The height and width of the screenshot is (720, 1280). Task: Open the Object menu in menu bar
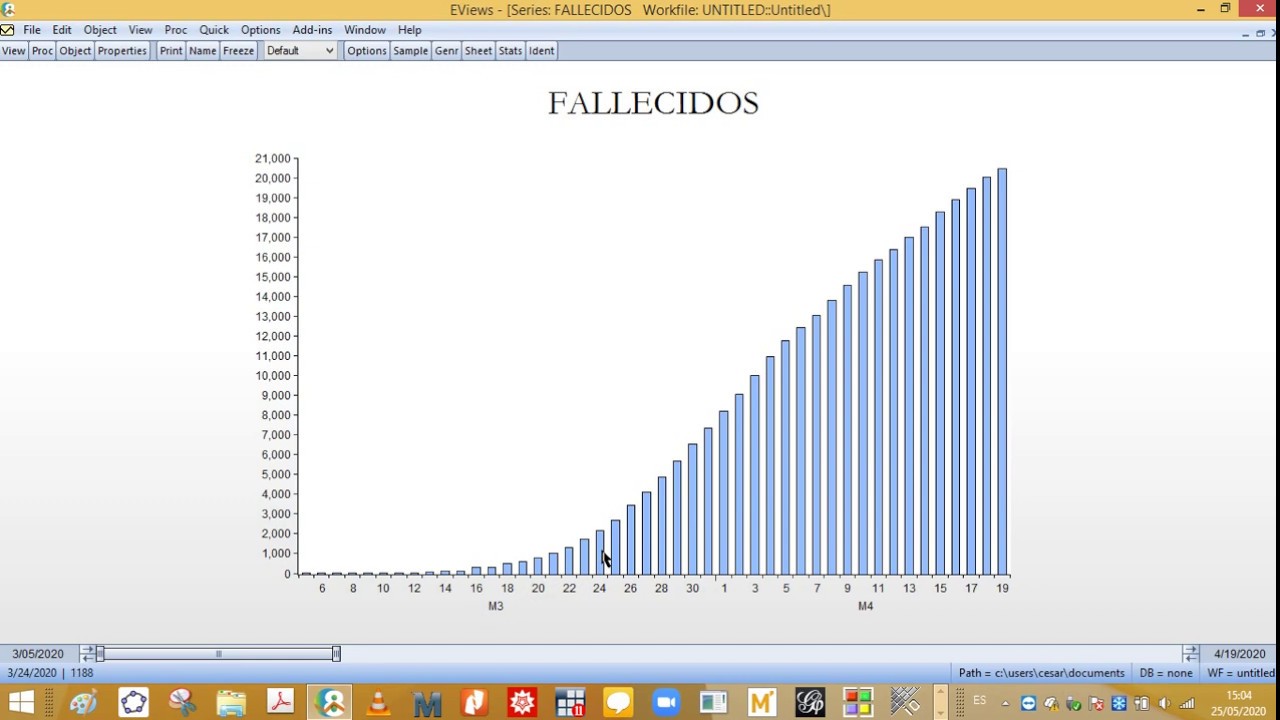pos(100,30)
